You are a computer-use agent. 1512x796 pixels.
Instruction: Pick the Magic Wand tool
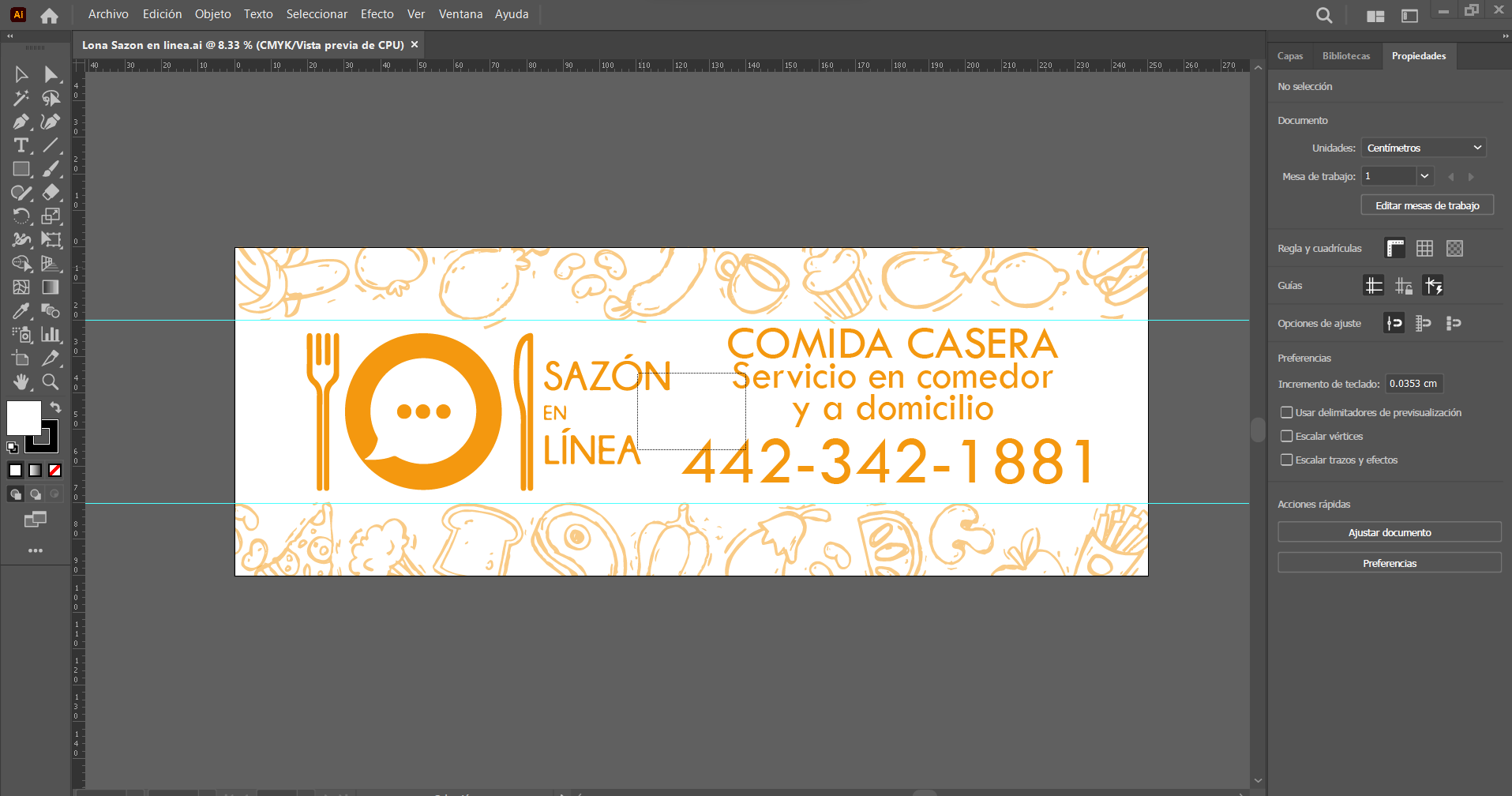(x=21, y=98)
